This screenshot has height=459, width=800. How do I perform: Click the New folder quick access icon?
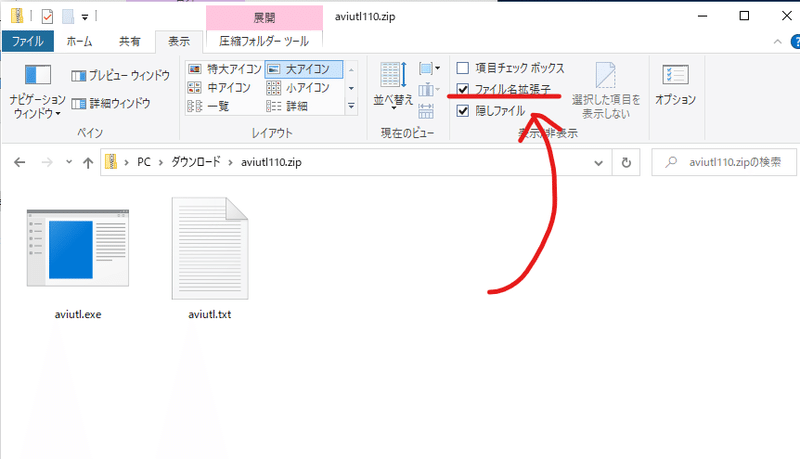pos(68,17)
